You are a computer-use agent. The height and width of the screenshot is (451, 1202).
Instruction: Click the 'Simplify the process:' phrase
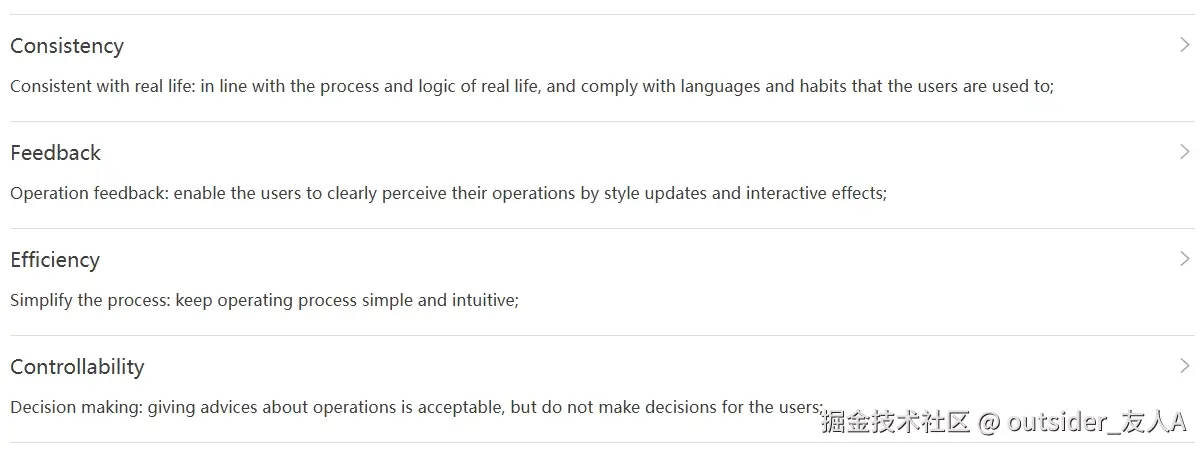click(90, 300)
